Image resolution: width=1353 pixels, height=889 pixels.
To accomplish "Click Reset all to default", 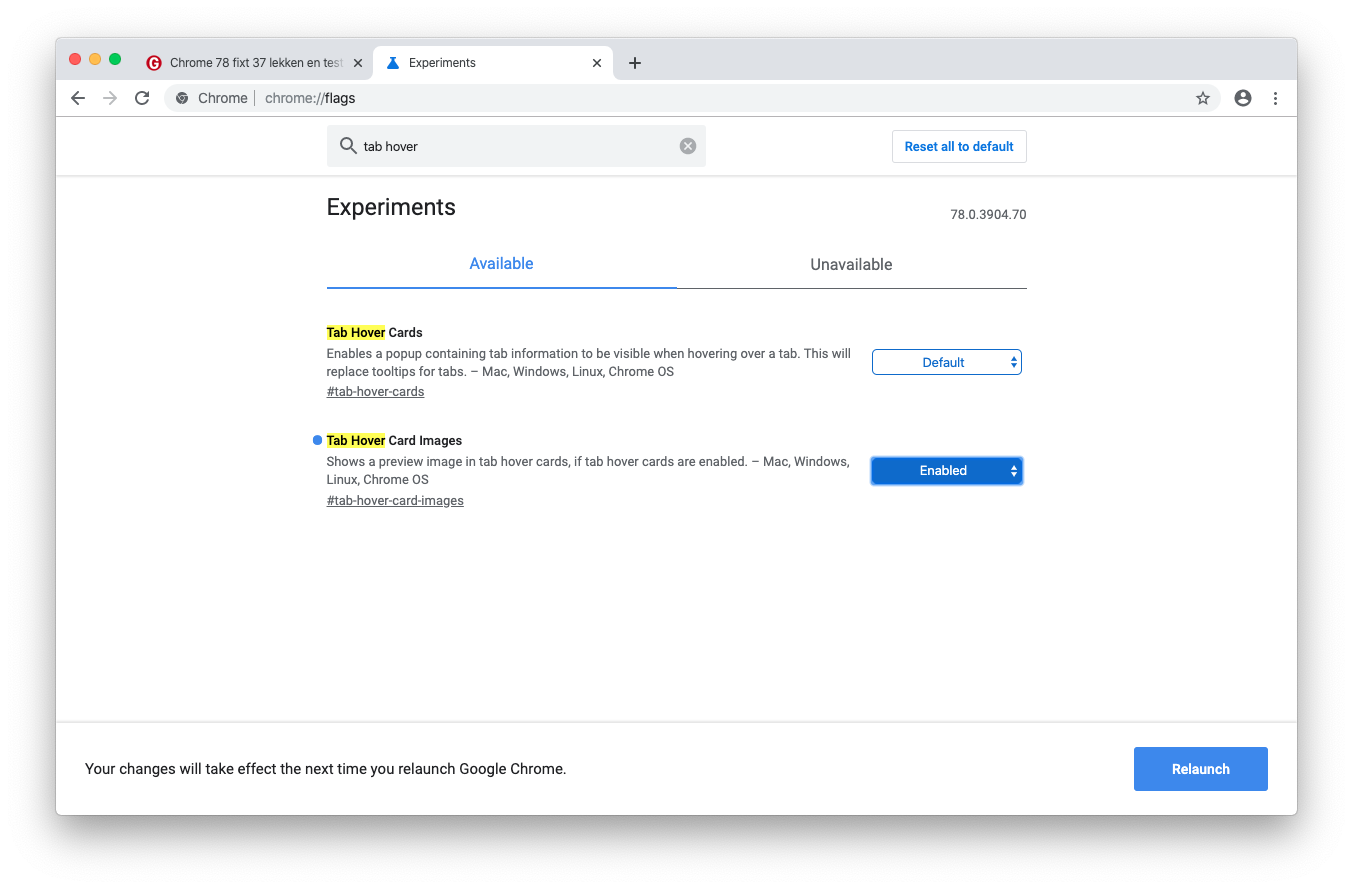I will tap(958, 146).
